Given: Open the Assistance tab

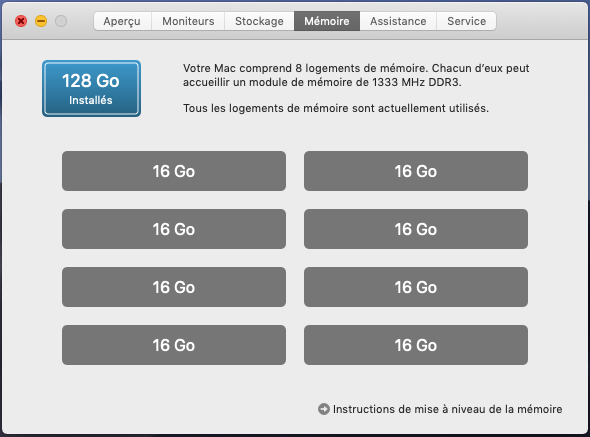Looking at the screenshot, I should [x=398, y=21].
